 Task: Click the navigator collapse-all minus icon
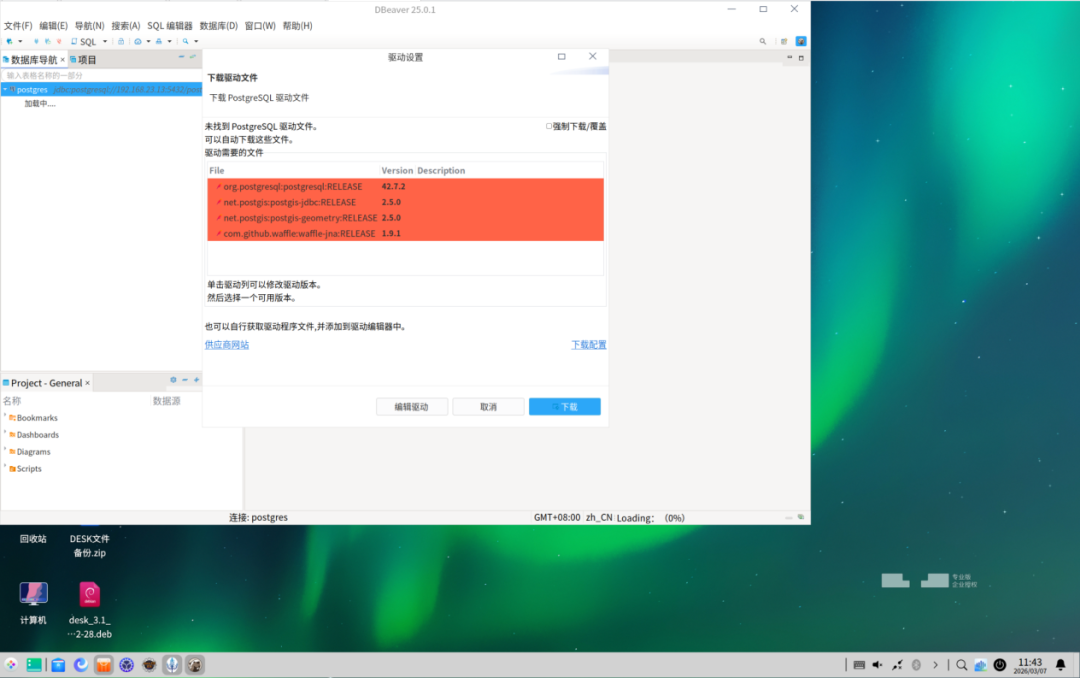(x=181, y=56)
